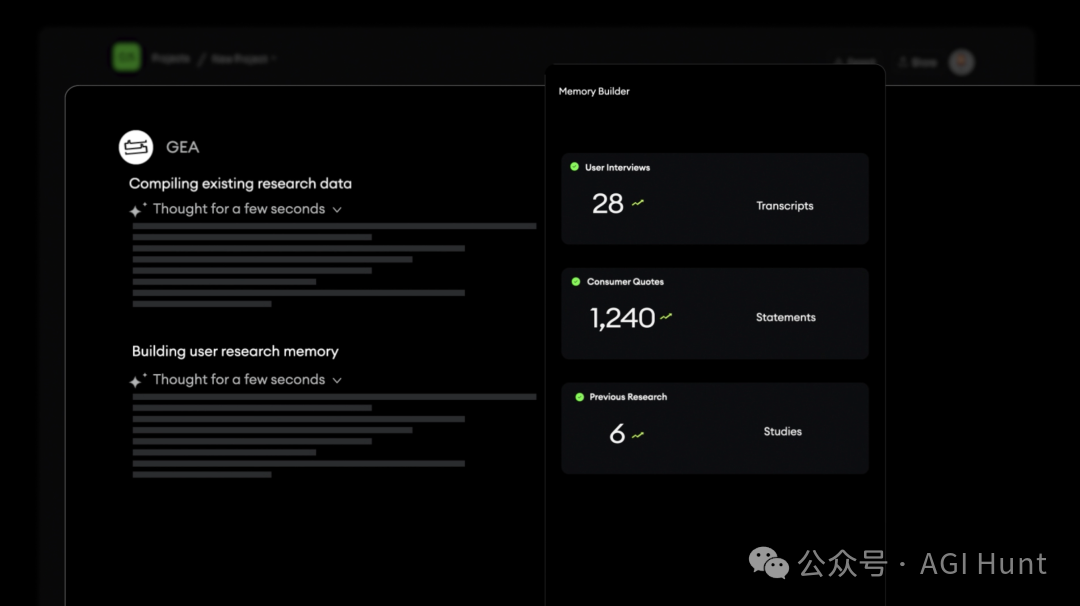1080x606 pixels.
Task: Click the Transcripts label
Action: tap(785, 206)
